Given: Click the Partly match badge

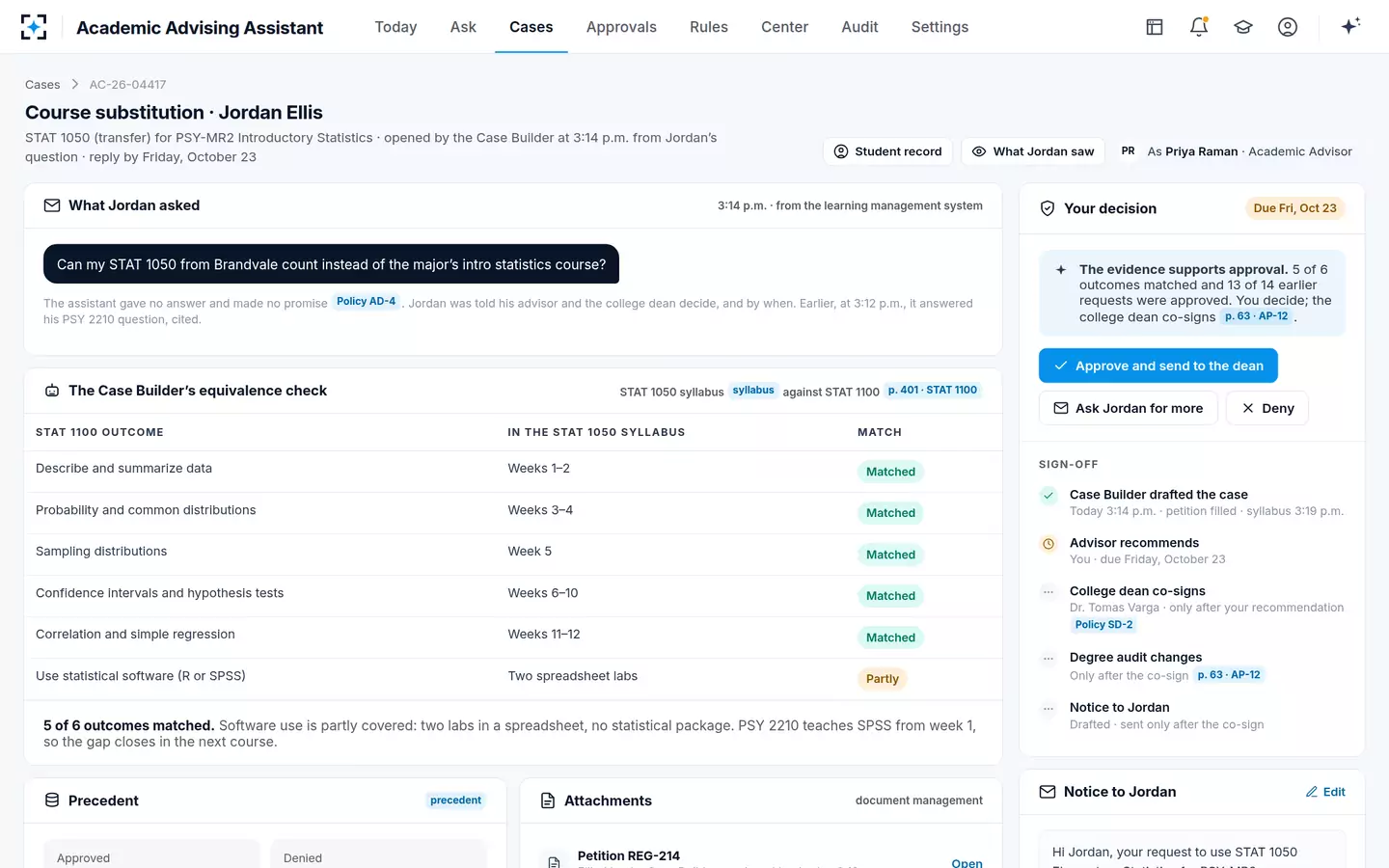Looking at the screenshot, I should pos(882,679).
